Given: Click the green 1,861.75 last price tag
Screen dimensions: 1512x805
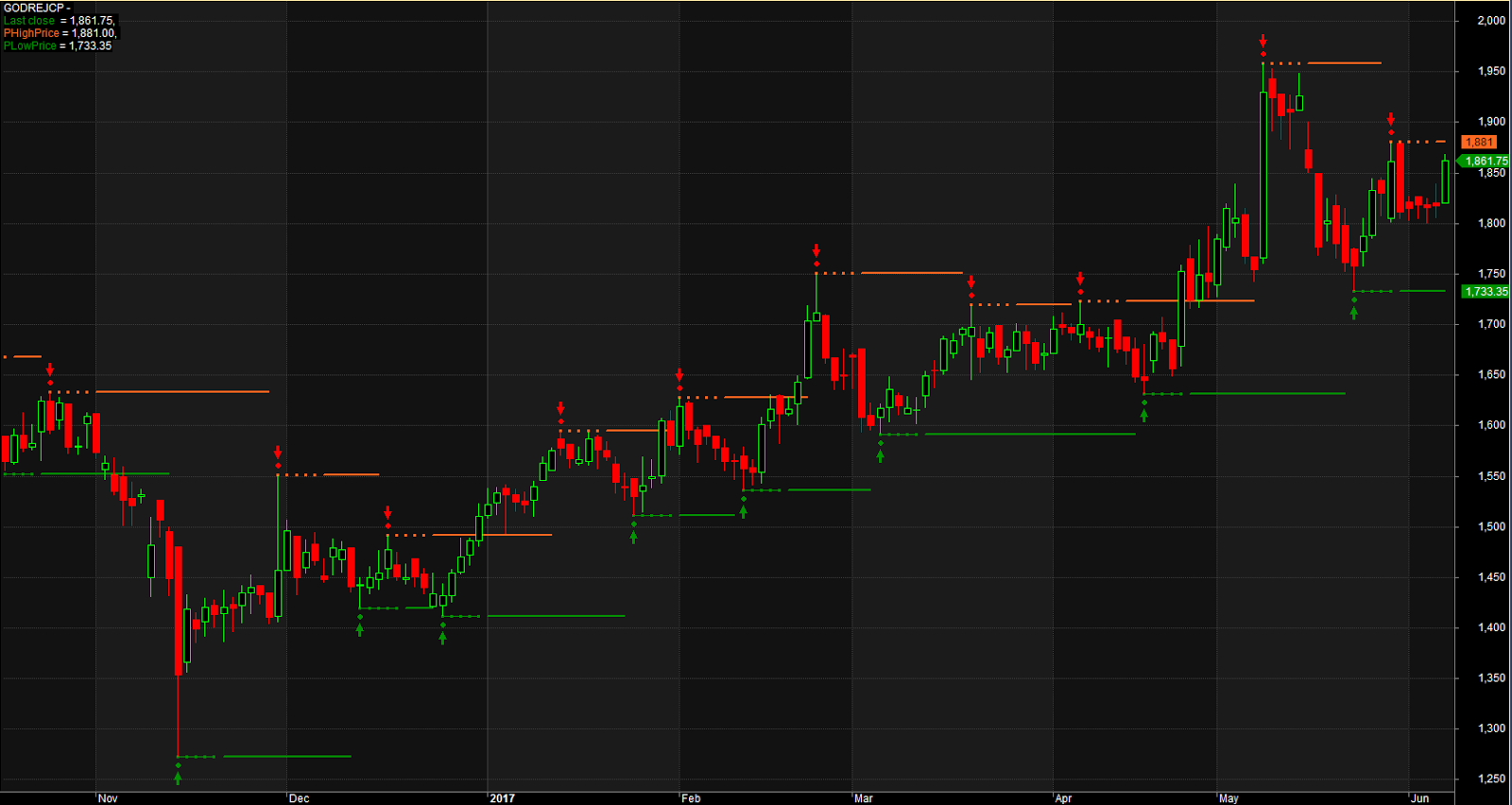Looking at the screenshot, I should click(1486, 162).
